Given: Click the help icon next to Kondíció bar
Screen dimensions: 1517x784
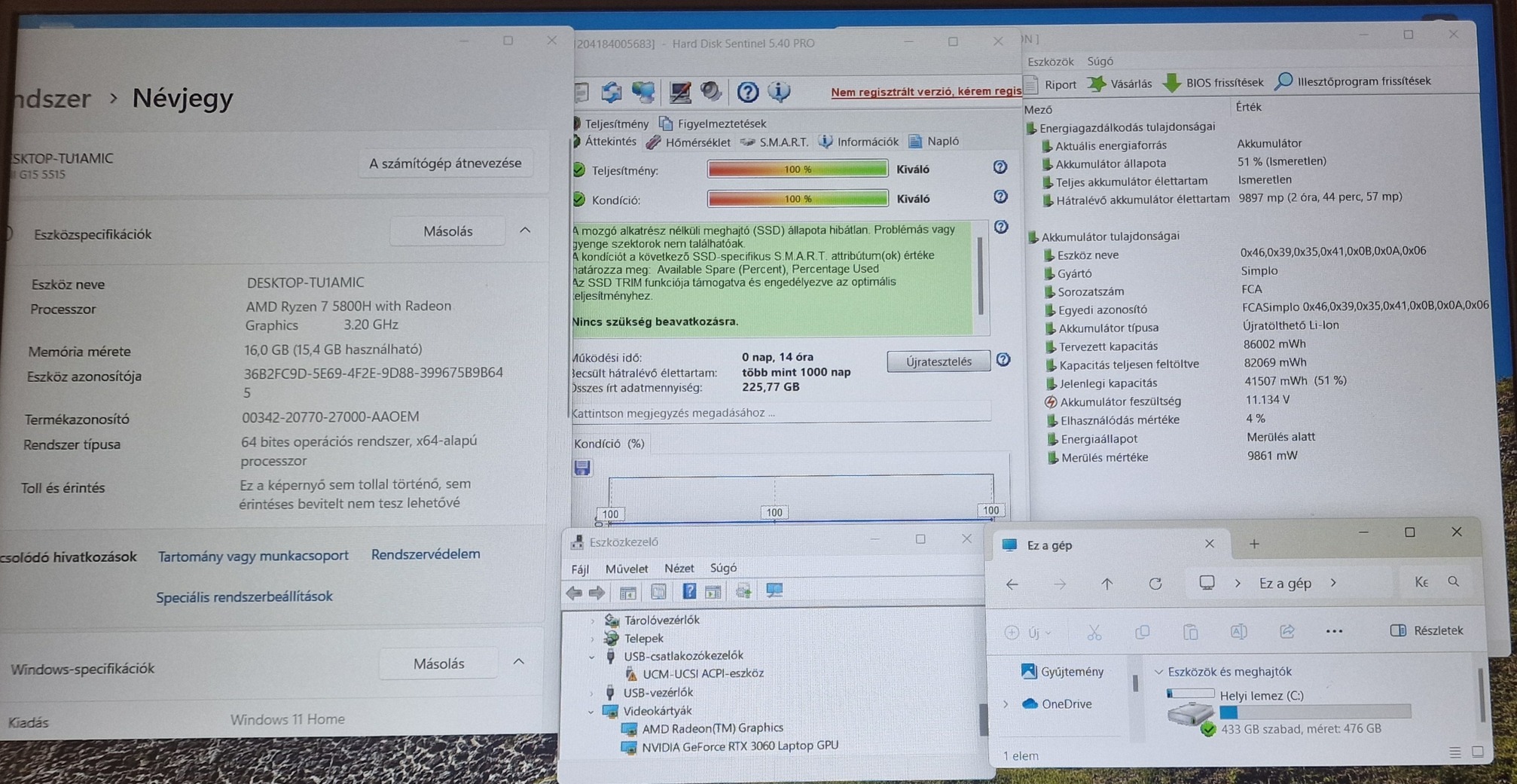Looking at the screenshot, I should click(1000, 197).
